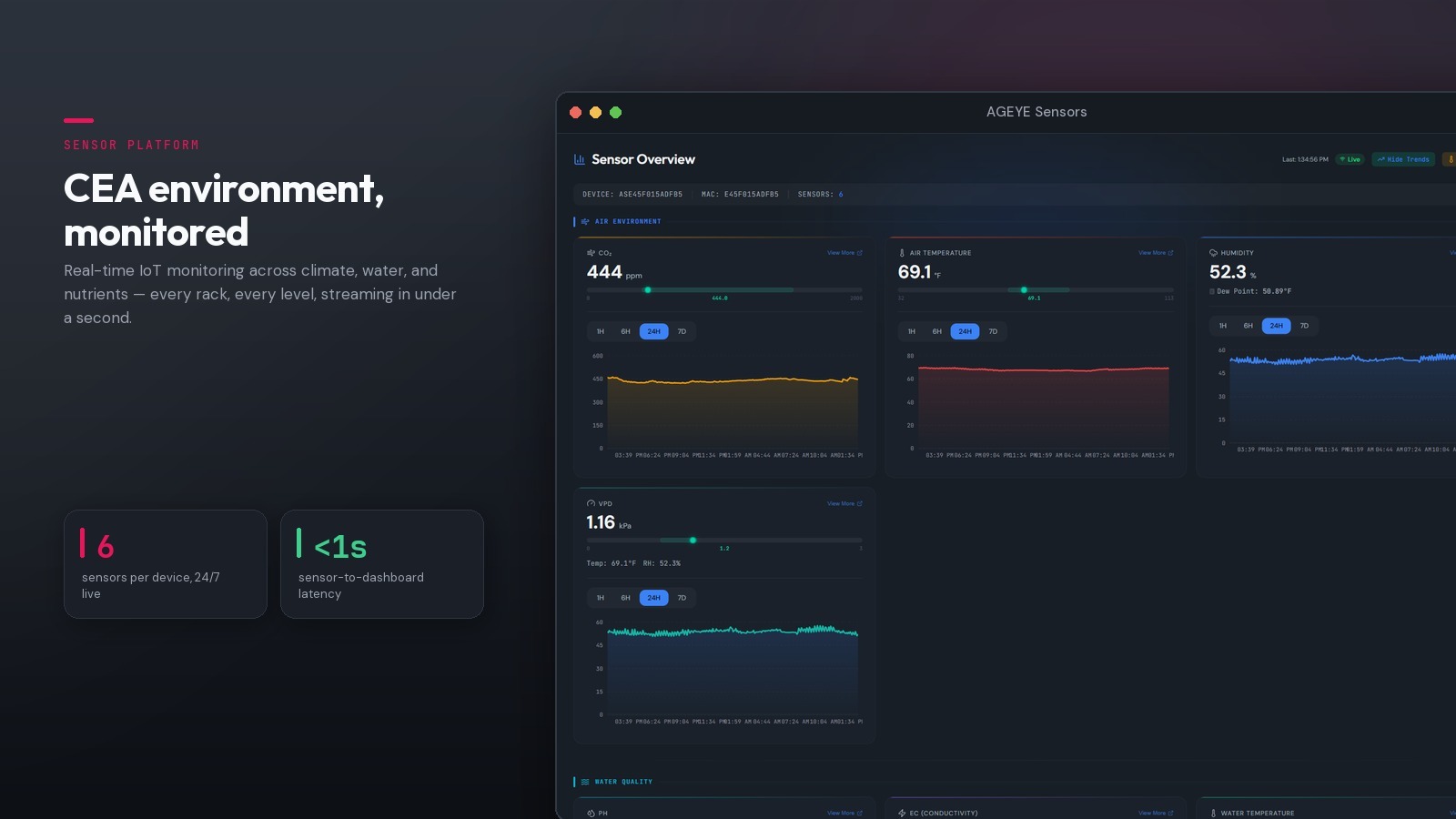Select 1H range on VPD chart
The width and height of the screenshot is (1456, 819).
pyautogui.click(x=601, y=598)
